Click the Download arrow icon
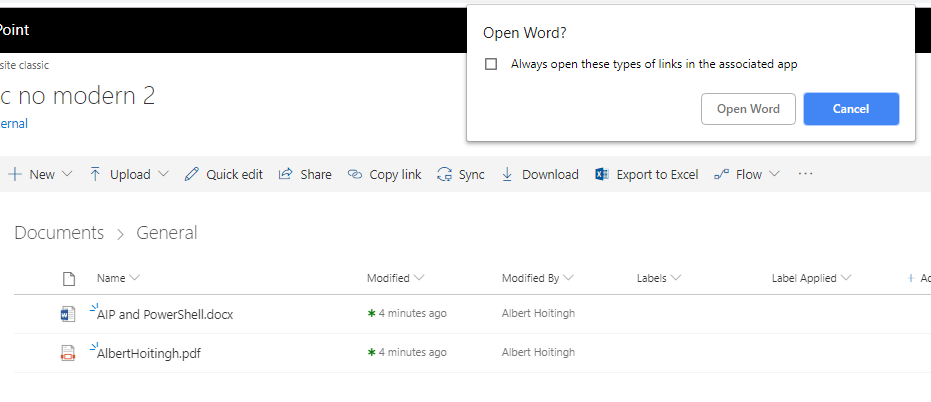The width and height of the screenshot is (931, 402). point(507,174)
